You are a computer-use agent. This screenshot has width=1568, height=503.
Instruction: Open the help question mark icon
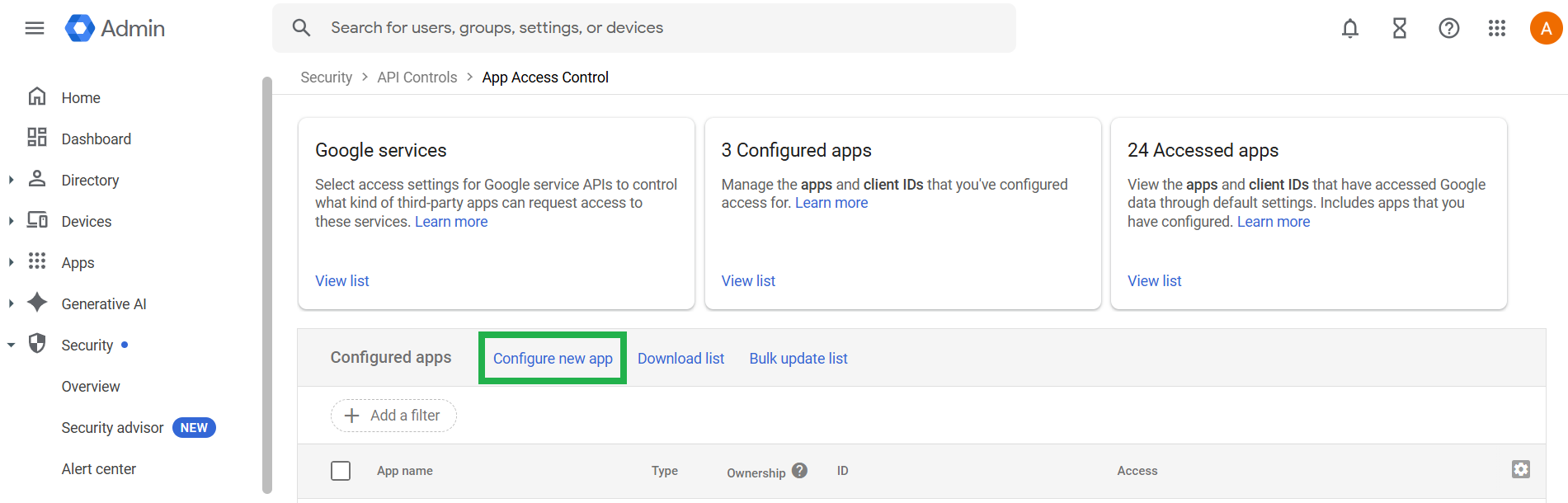(x=1449, y=28)
